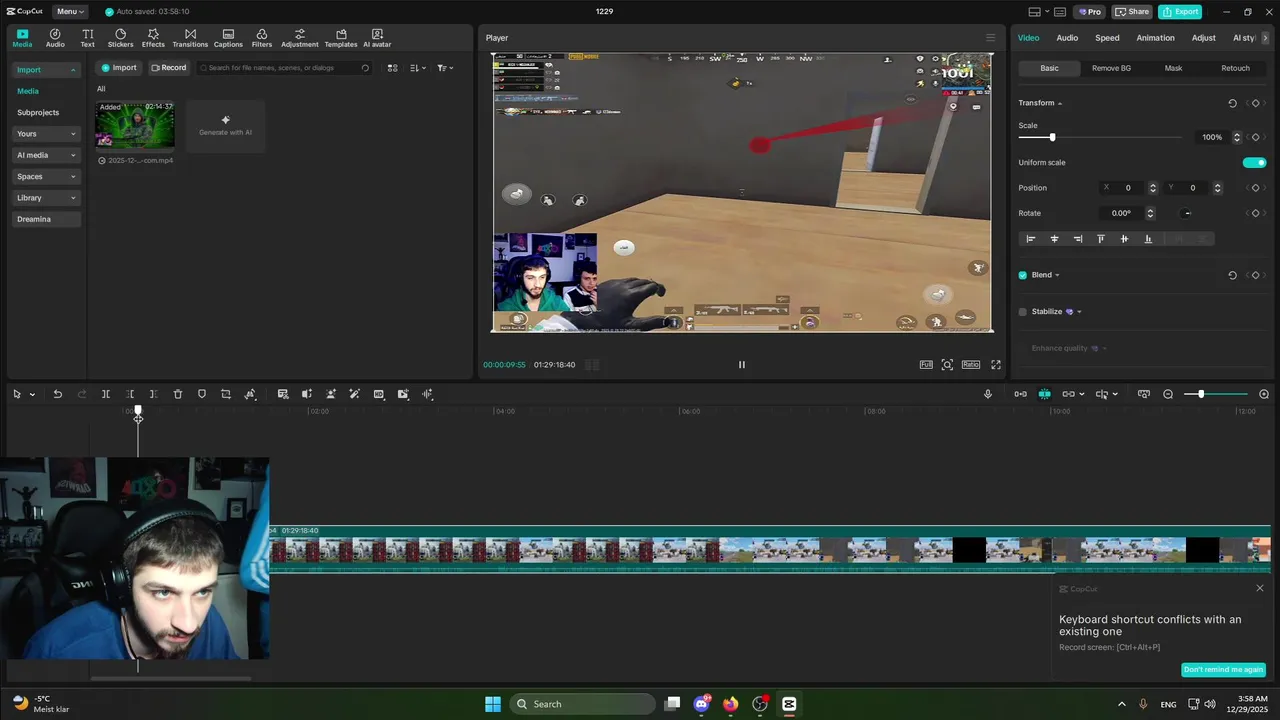Open the Menu dropdown at top left
The height and width of the screenshot is (720, 1280).
click(70, 12)
